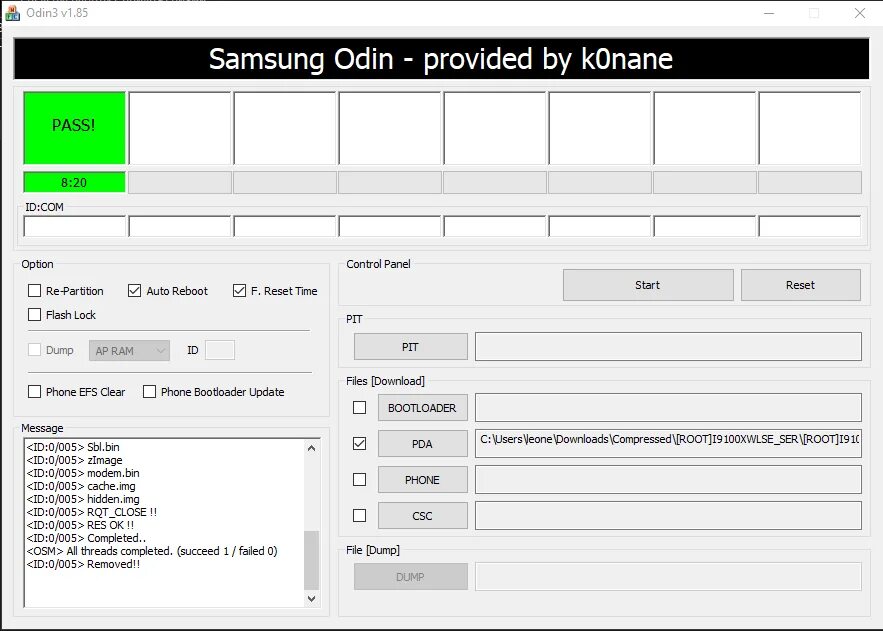Click the 'zImage' log line
The image size is (883, 631).
74,460
